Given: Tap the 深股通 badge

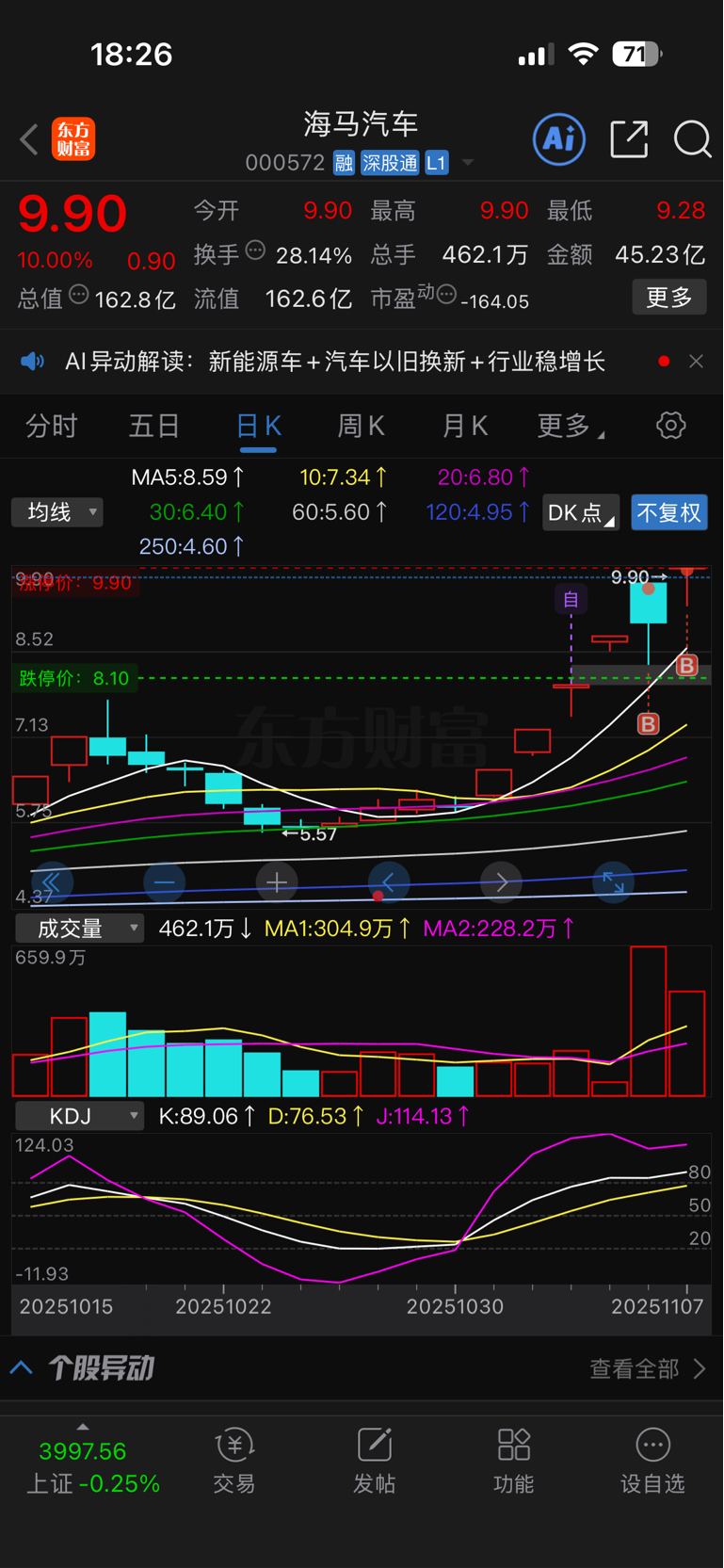Looking at the screenshot, I should click(390, 163).
